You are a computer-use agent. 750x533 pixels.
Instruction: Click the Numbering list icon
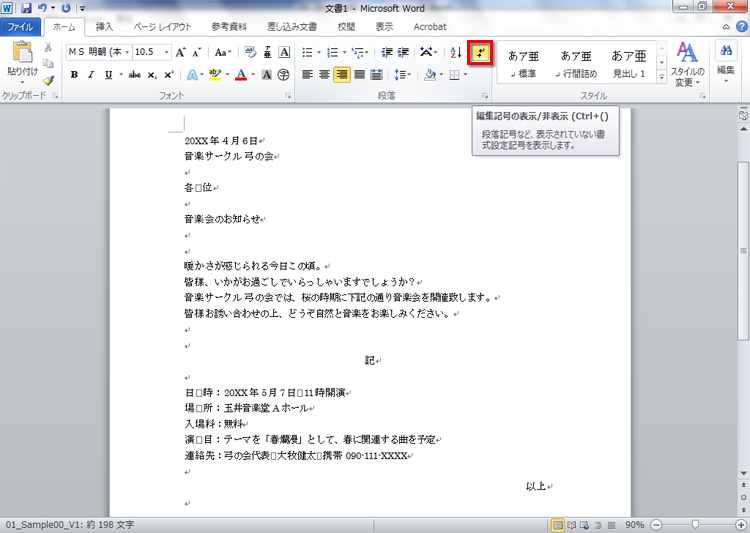(x=332, y=52)
